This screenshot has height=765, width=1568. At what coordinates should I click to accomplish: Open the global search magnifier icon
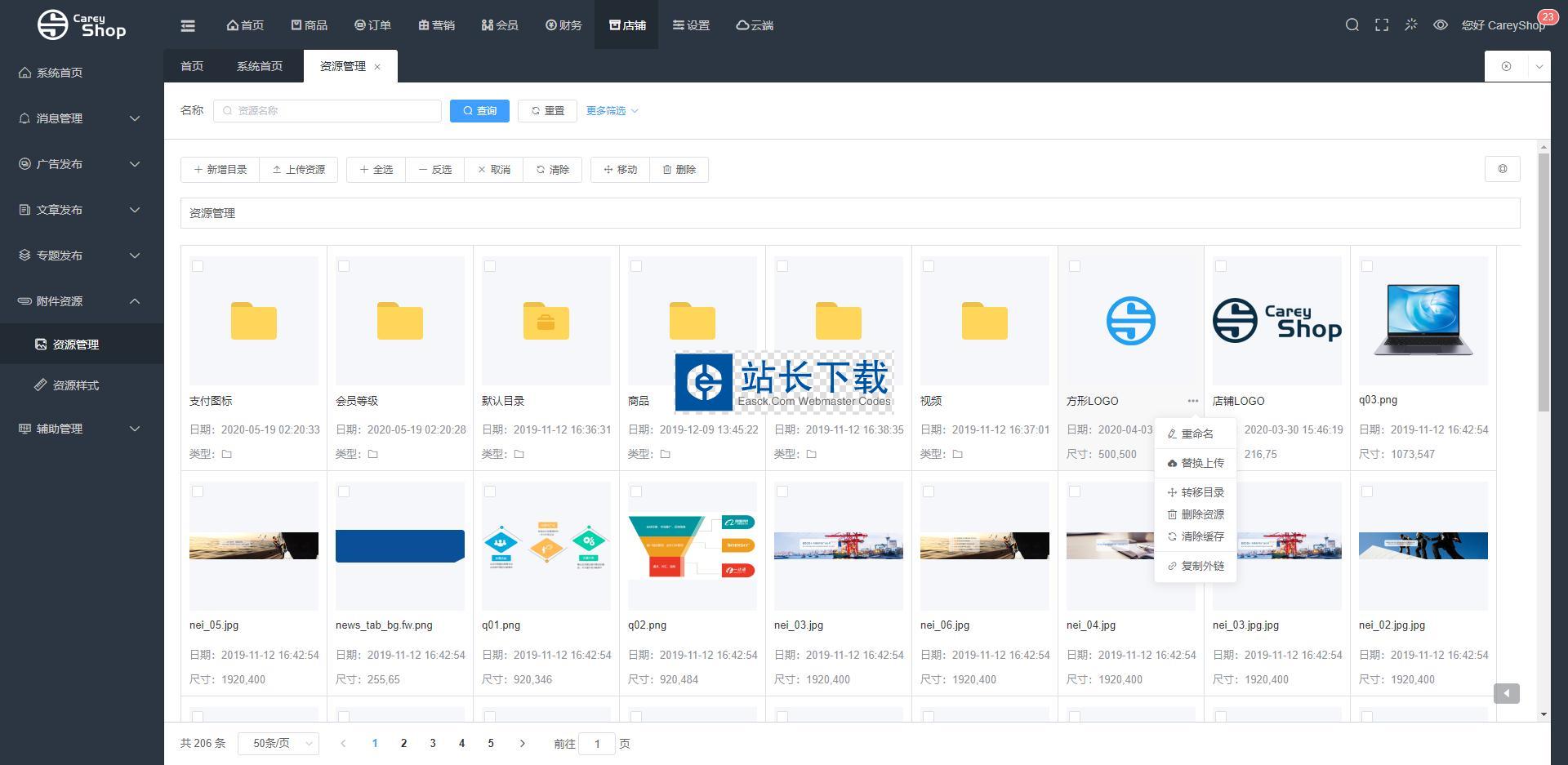point(1352,25)
